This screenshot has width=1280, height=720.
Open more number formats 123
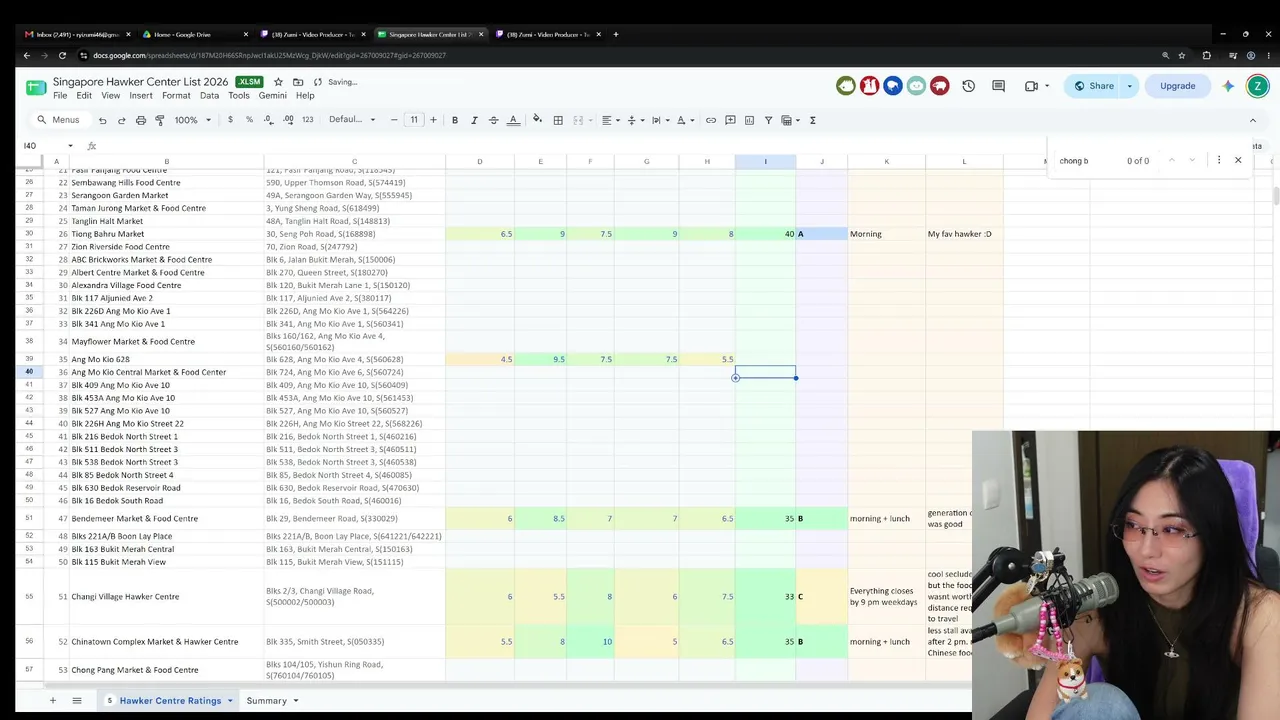[307, 120]
